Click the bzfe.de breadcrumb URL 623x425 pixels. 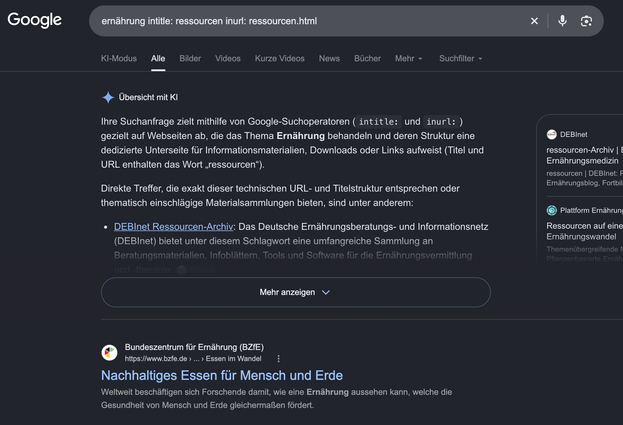coord(193,359)
